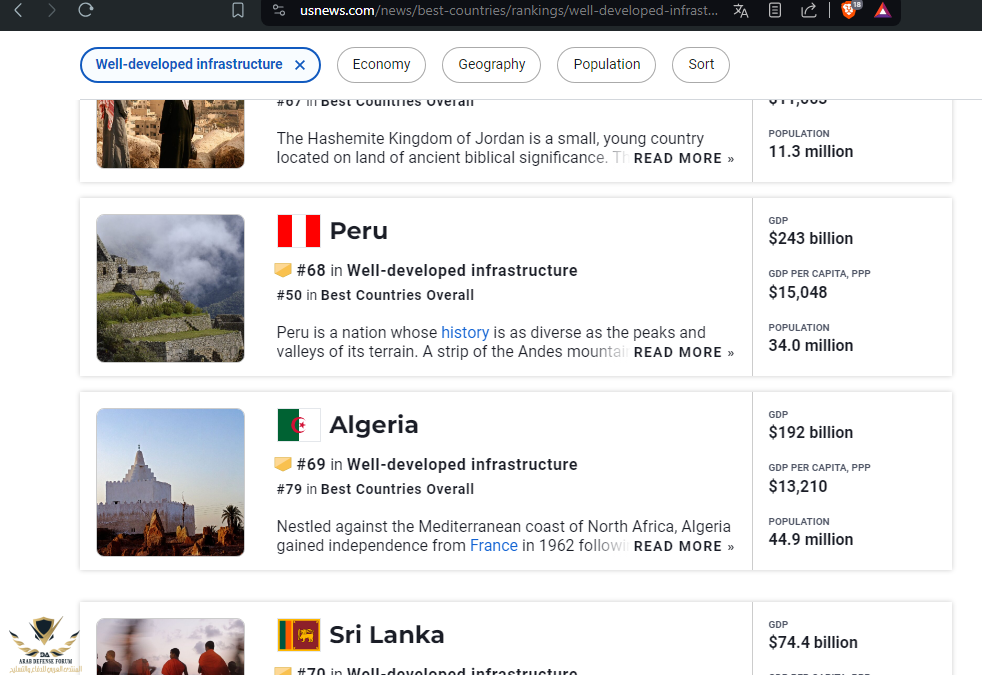
Task: Click Algeria's mosque thumbnail
Action: tap(170, 482)
